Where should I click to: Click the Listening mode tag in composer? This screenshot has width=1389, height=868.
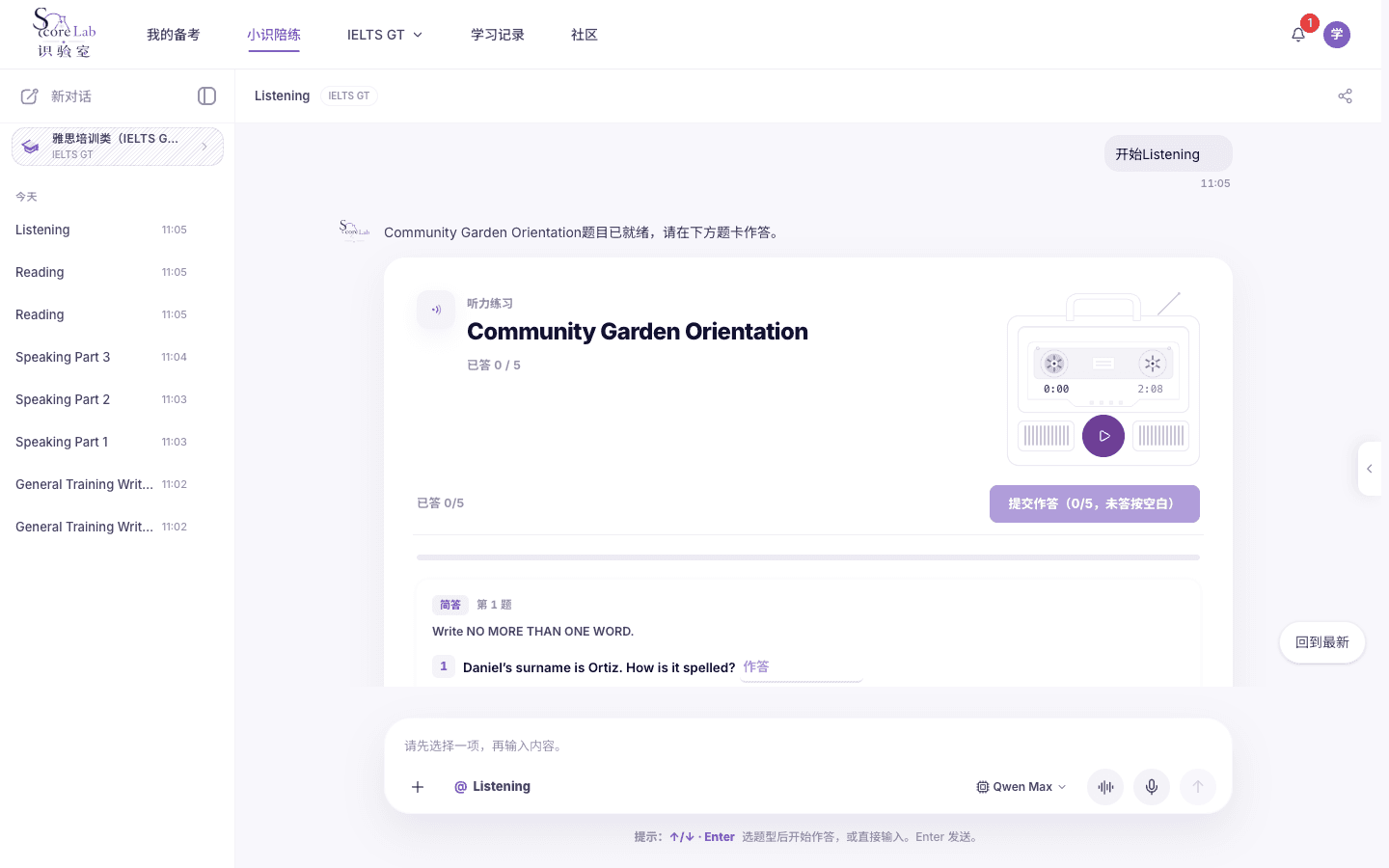click(492, 787)
